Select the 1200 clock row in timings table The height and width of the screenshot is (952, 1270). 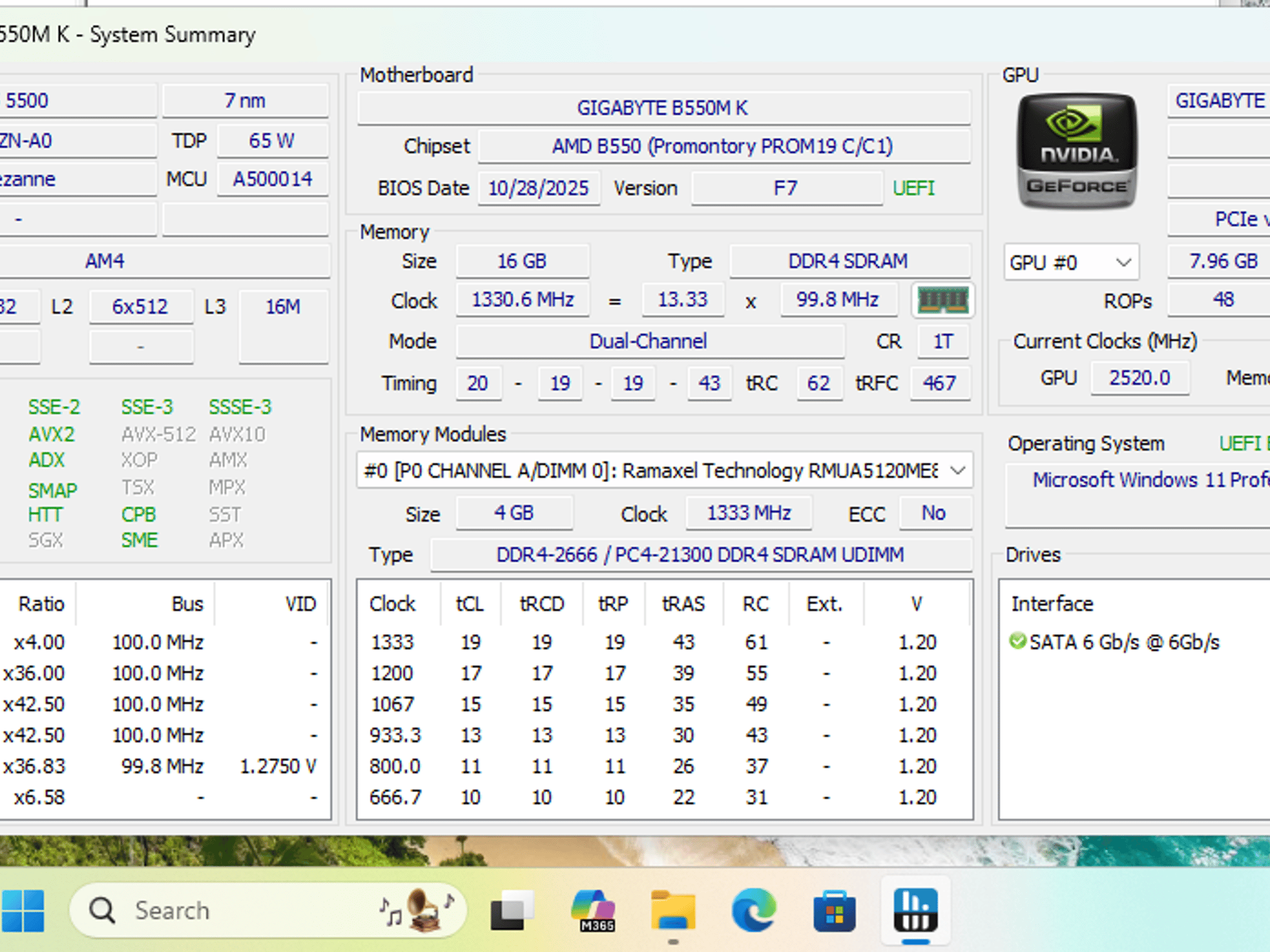[x=664, y=673]
